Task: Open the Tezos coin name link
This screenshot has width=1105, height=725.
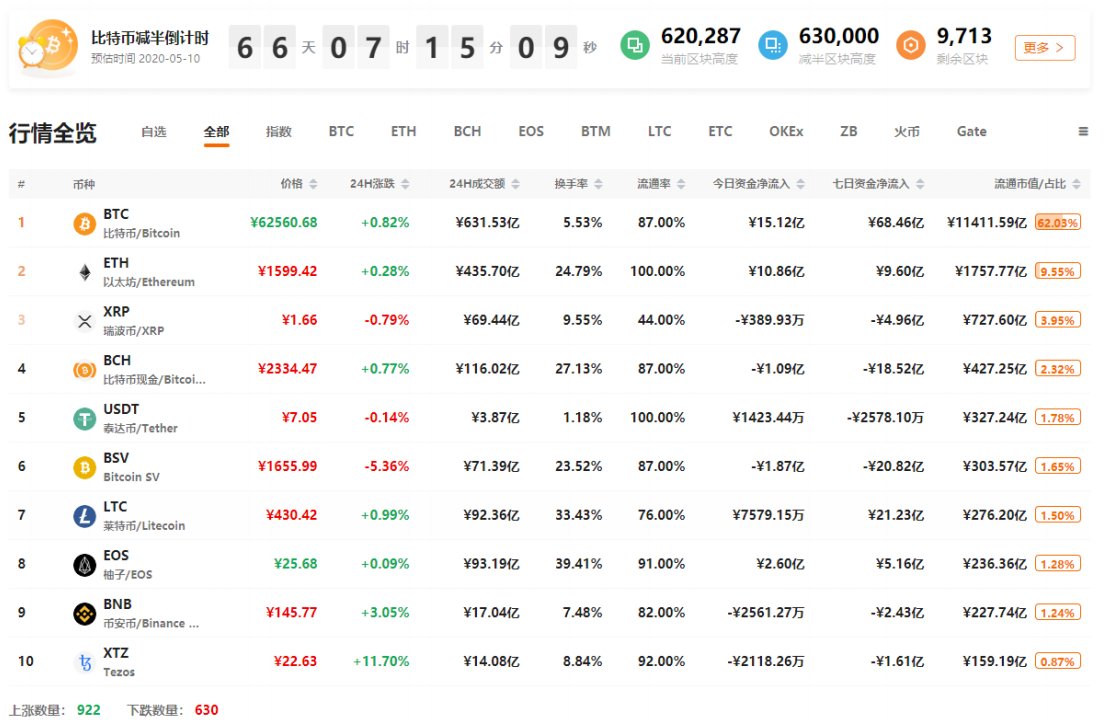Action: click(118, 672)
